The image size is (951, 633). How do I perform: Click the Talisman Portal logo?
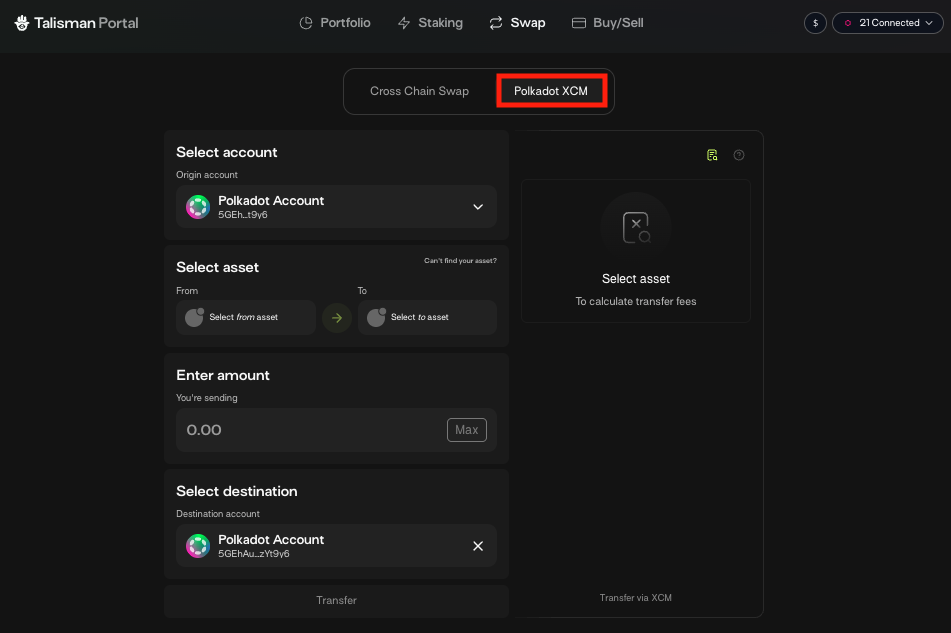76,23
